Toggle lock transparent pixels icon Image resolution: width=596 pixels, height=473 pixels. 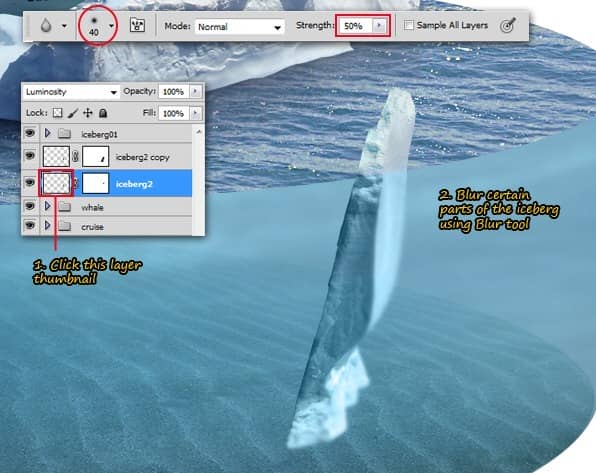57,113
